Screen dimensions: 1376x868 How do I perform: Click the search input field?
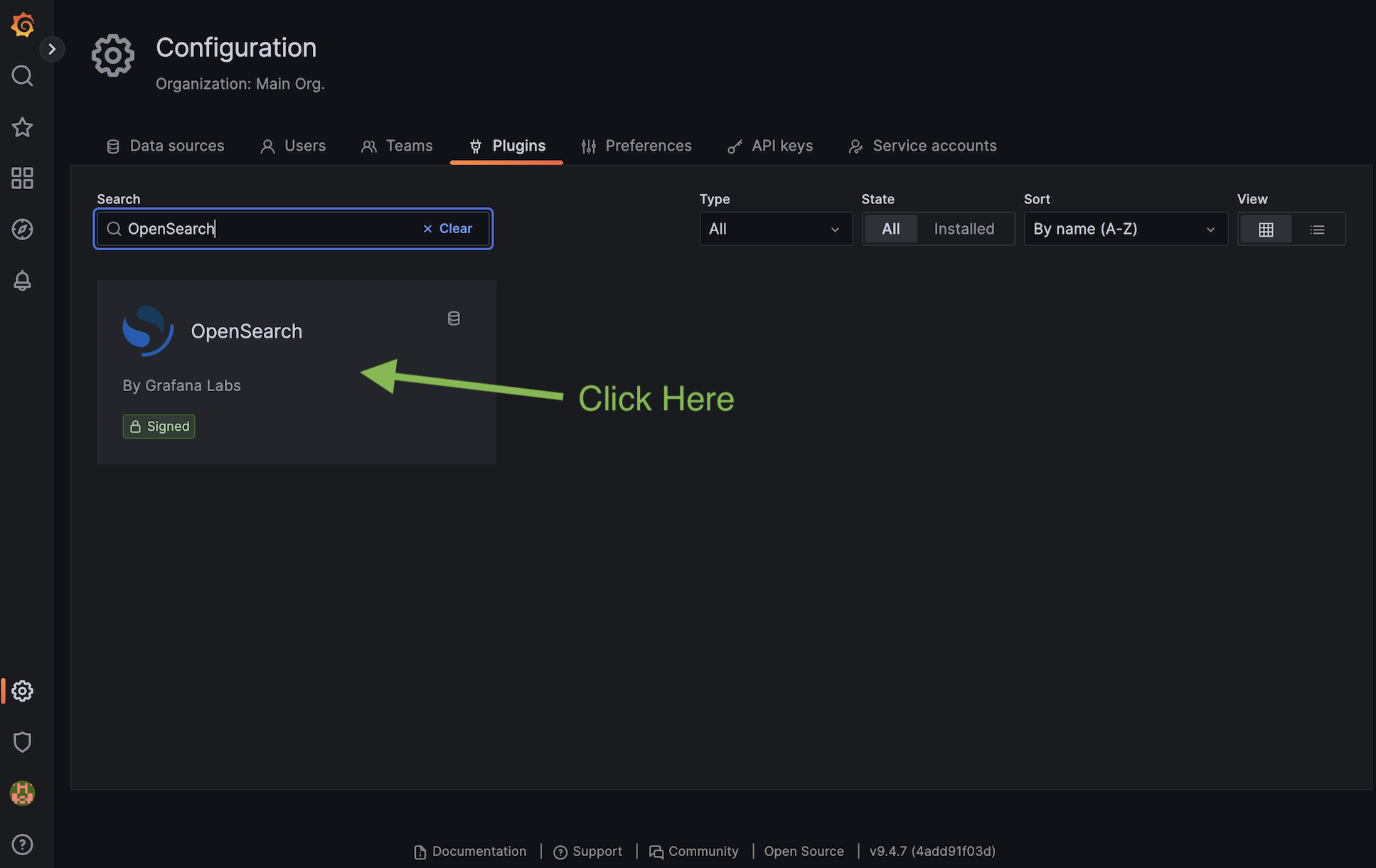point(293,228)
